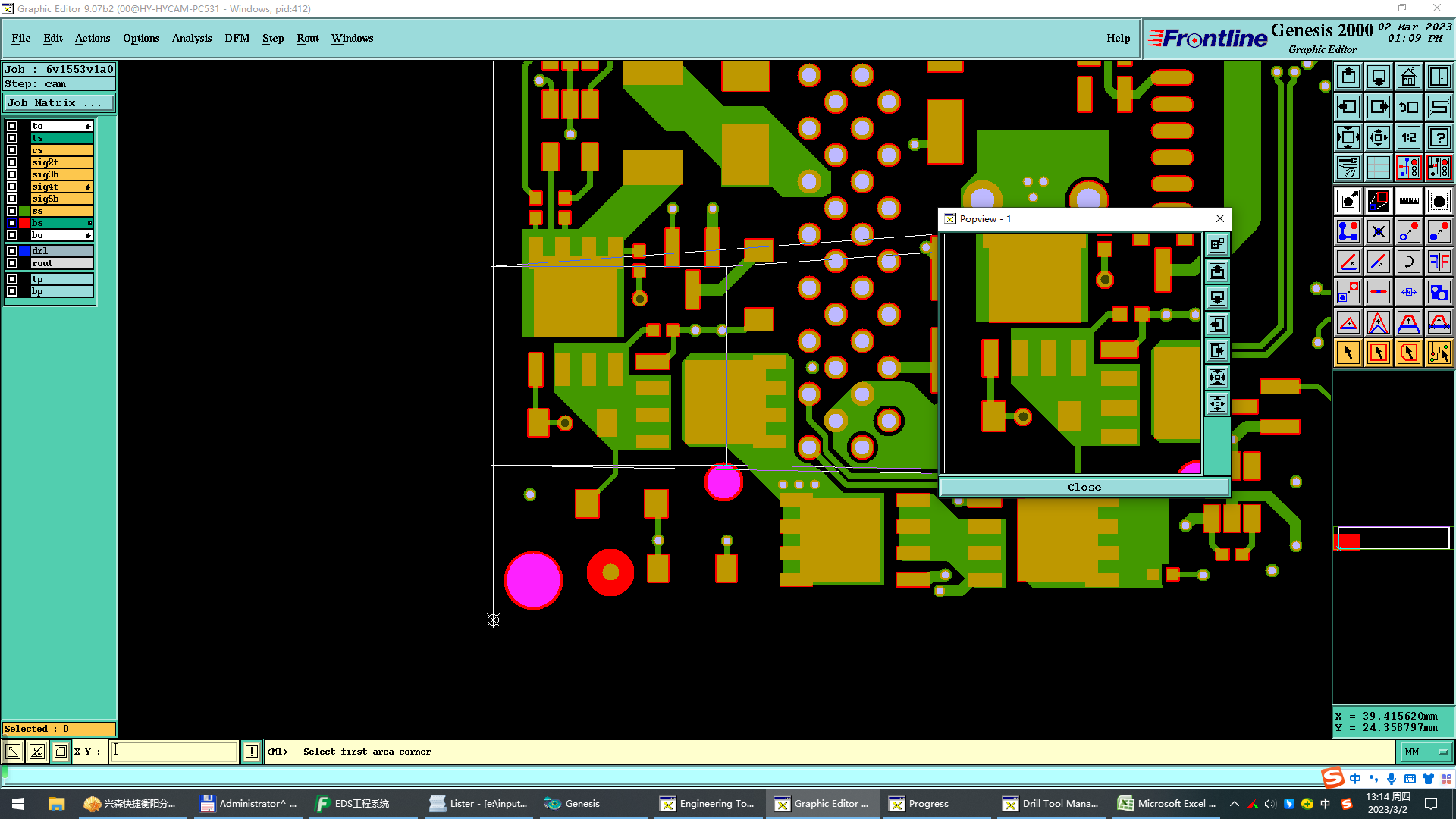Click the sig4t layer edit arrow
Screen dimensions: 1456x819
tap(88, 187)
